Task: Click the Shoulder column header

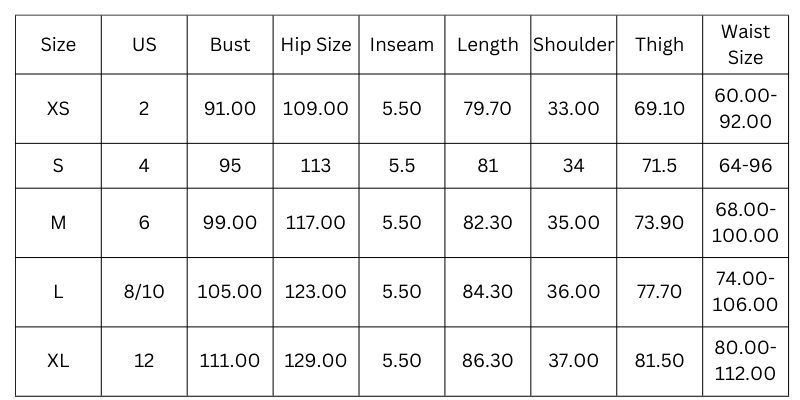Action: click(573, 45)
